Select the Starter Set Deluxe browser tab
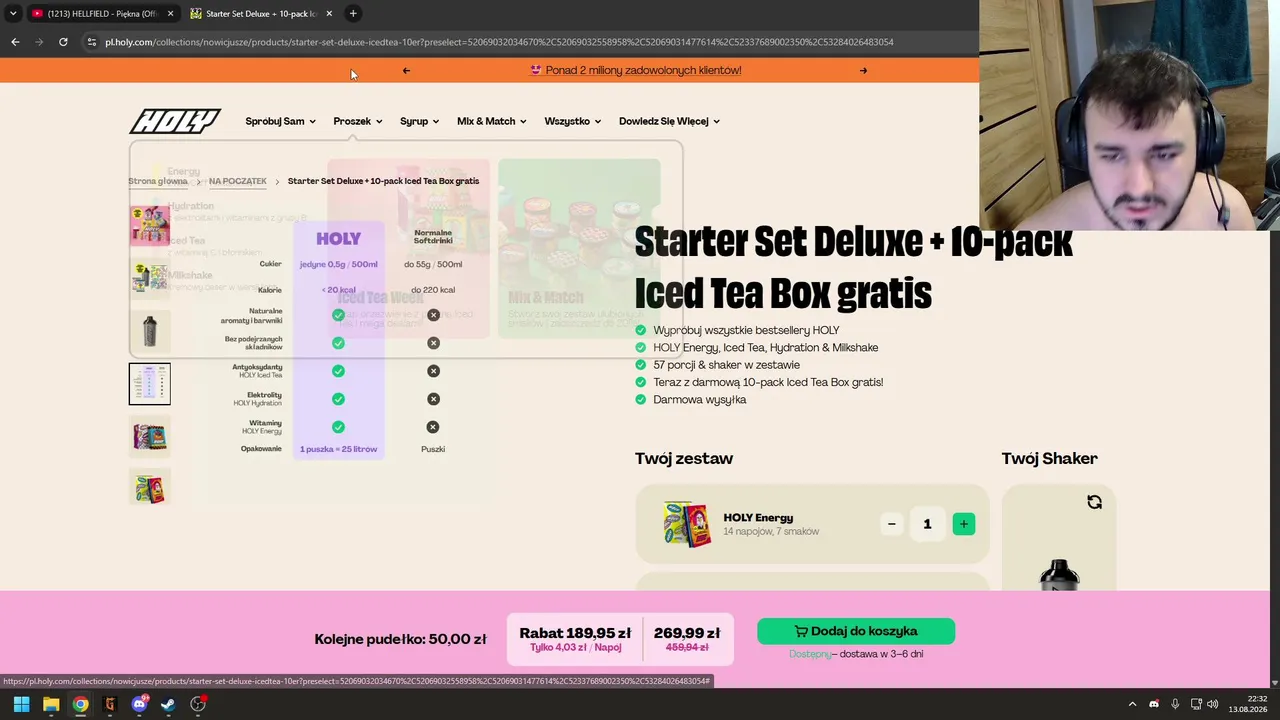Screen dimensions: 1280x720 (262, 13)
